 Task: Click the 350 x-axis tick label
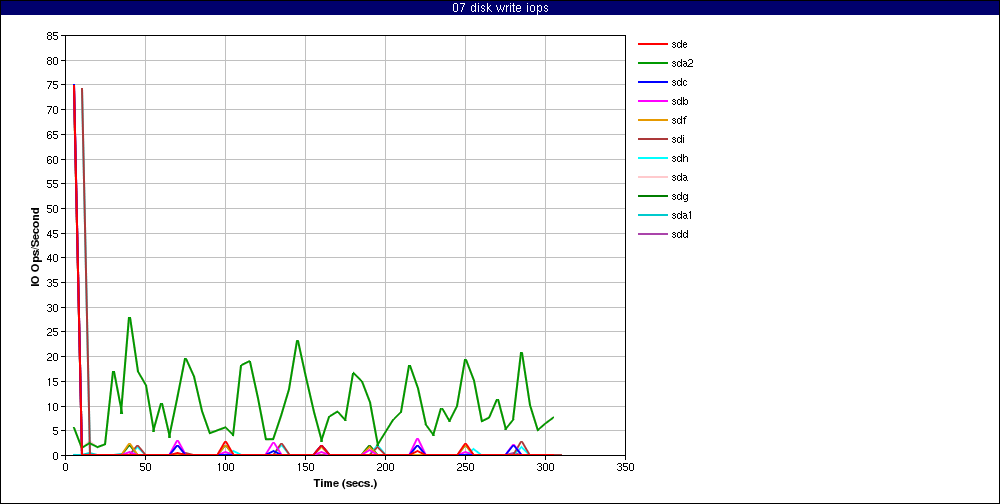coord(626,467)
